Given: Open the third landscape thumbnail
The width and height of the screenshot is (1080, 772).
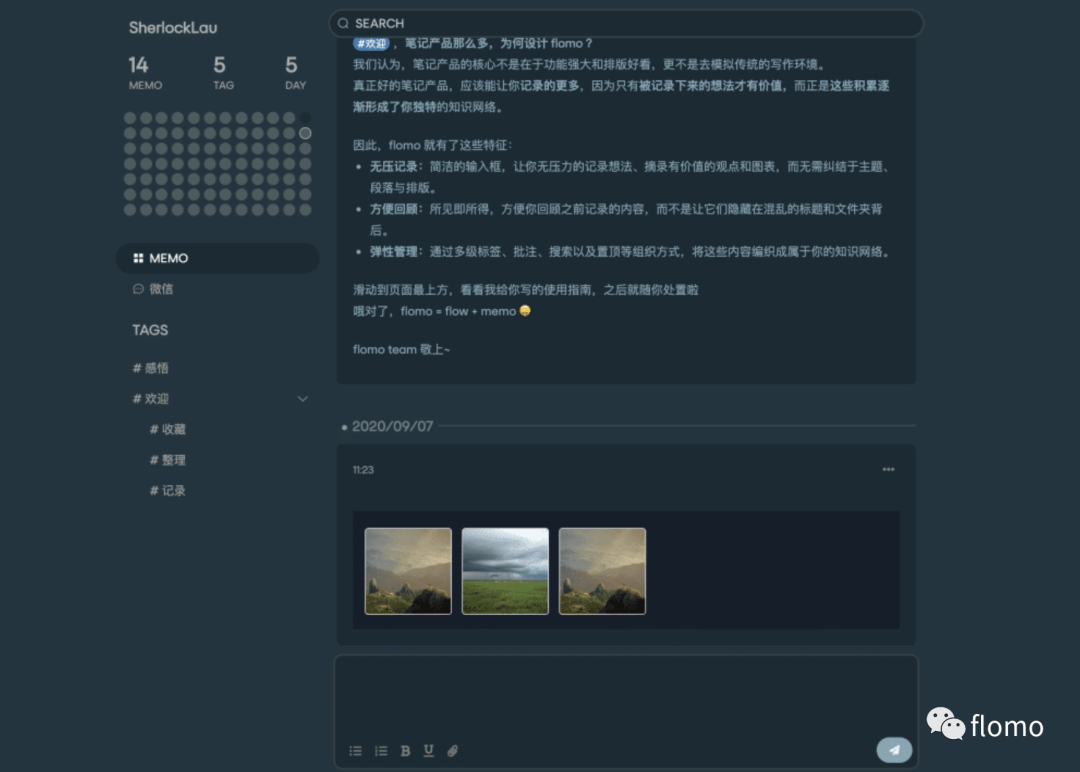Looking at the screenshot, I should click(603, 571).
